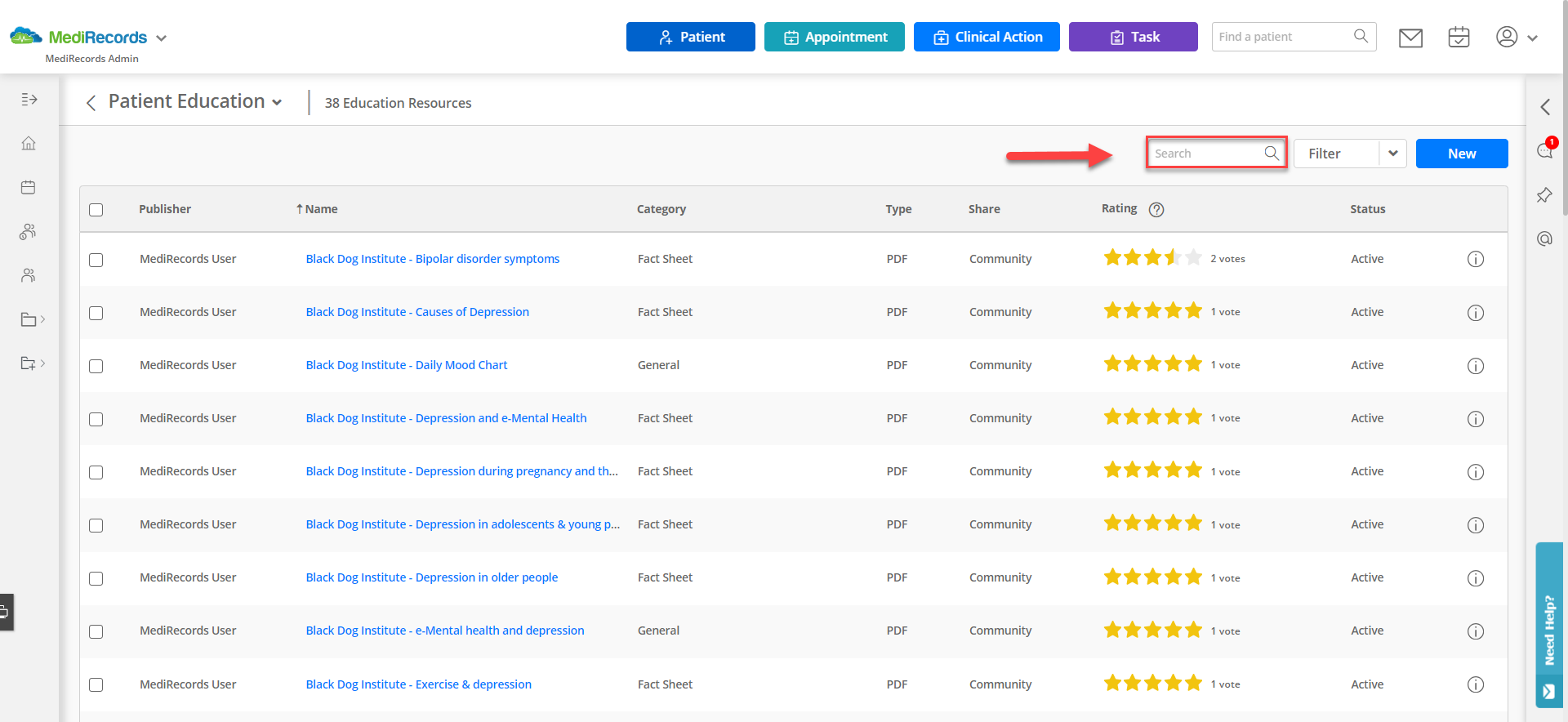This screenshot has width=1568, height=722.
Task: Open the patient group icon with heart
Action: click(x=29, y=232)
